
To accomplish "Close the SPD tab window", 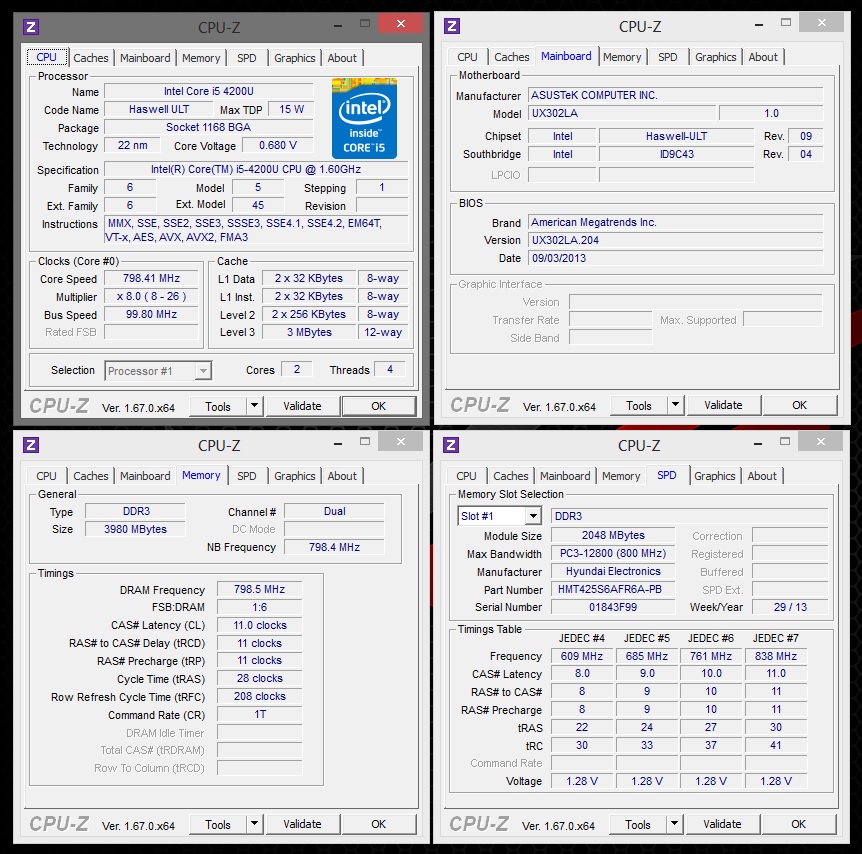I will click(821, 442).
